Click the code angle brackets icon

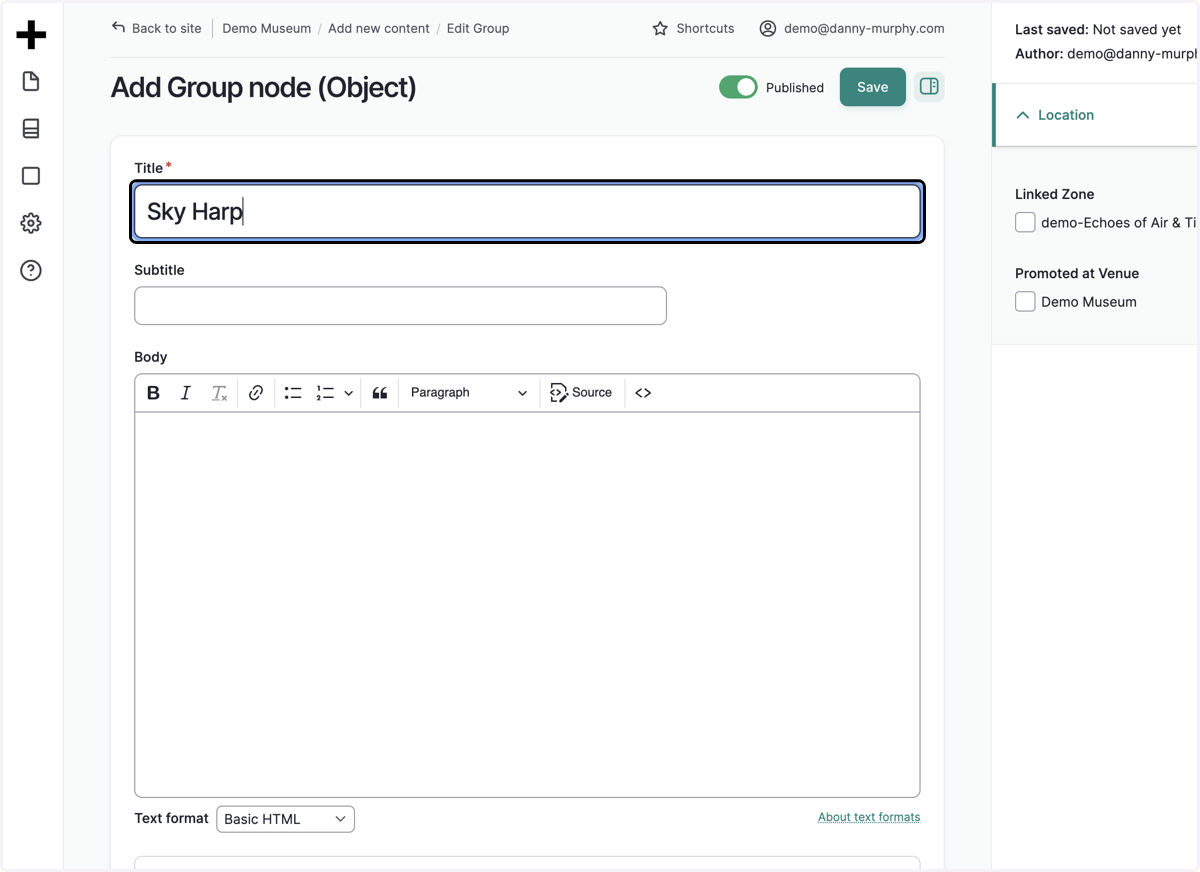click(643, 393)
